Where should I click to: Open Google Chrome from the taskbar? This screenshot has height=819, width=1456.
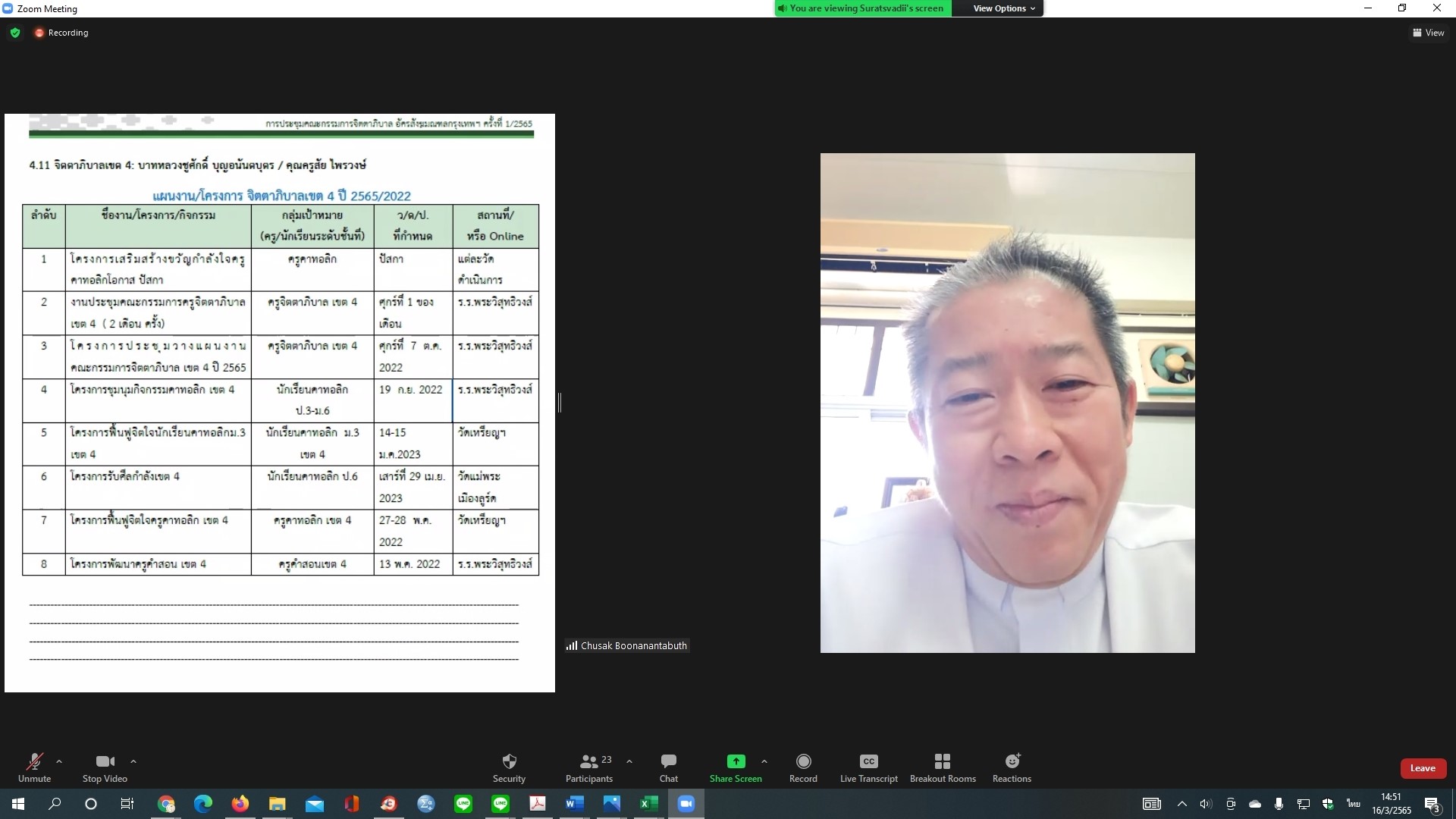[x=166, y=804]
